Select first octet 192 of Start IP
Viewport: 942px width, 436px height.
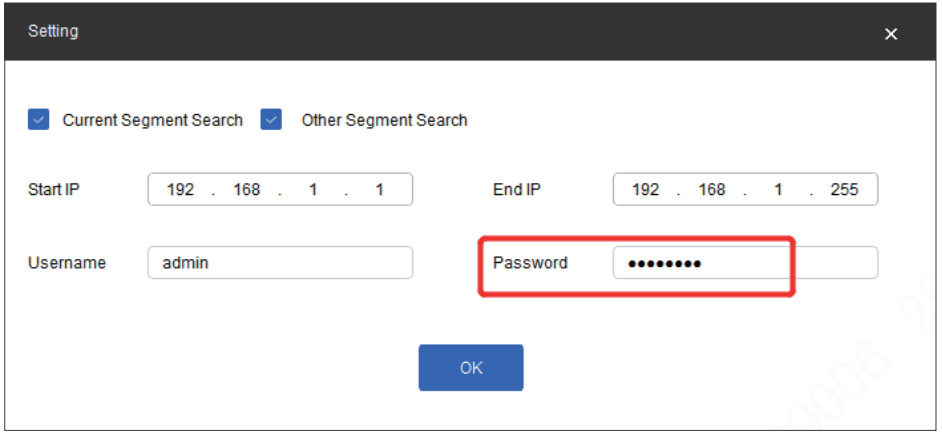click(x=181, y=190)
